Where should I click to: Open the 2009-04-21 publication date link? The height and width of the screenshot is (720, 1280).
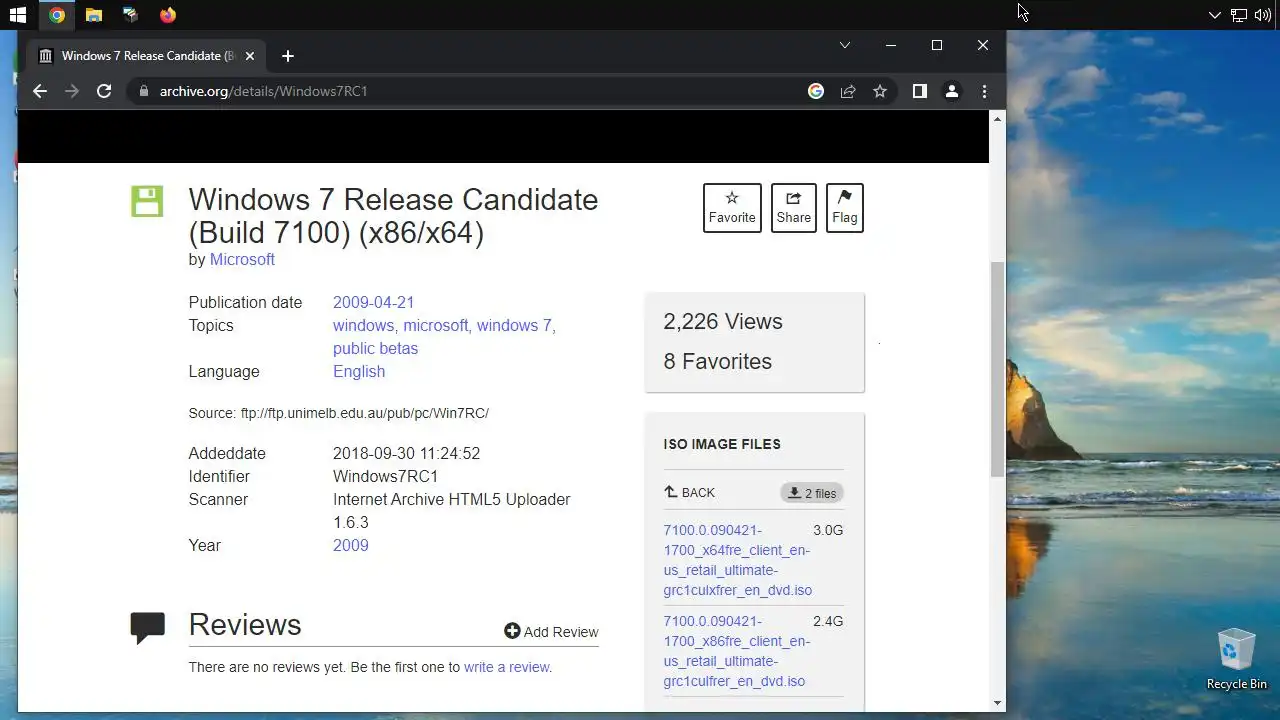coord(373,302)
